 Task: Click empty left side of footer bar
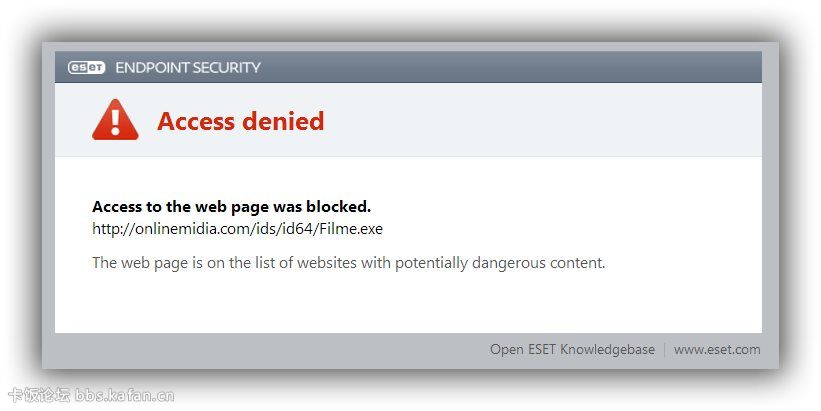[x=250, y=349]
